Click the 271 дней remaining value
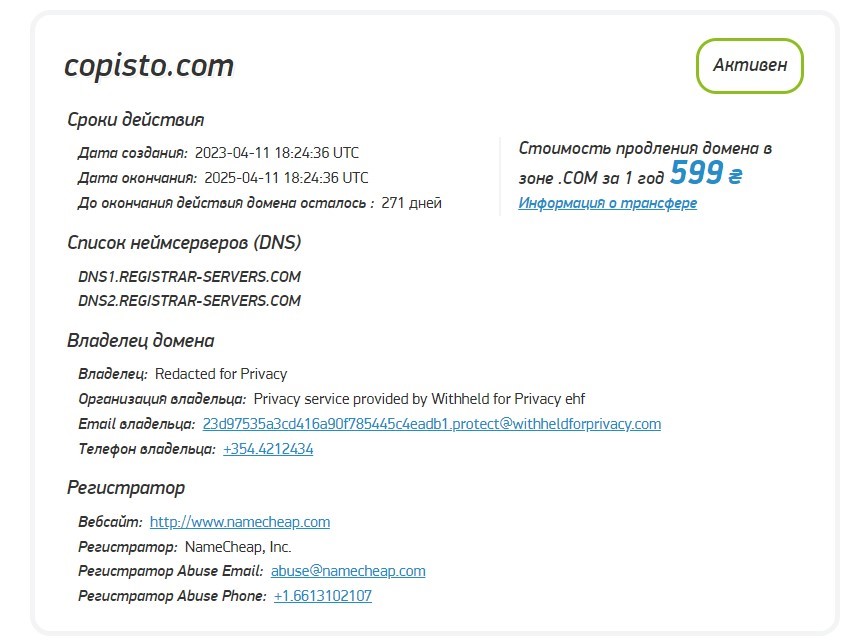Viewport: 861px width, 644px height. coord(411,203)
